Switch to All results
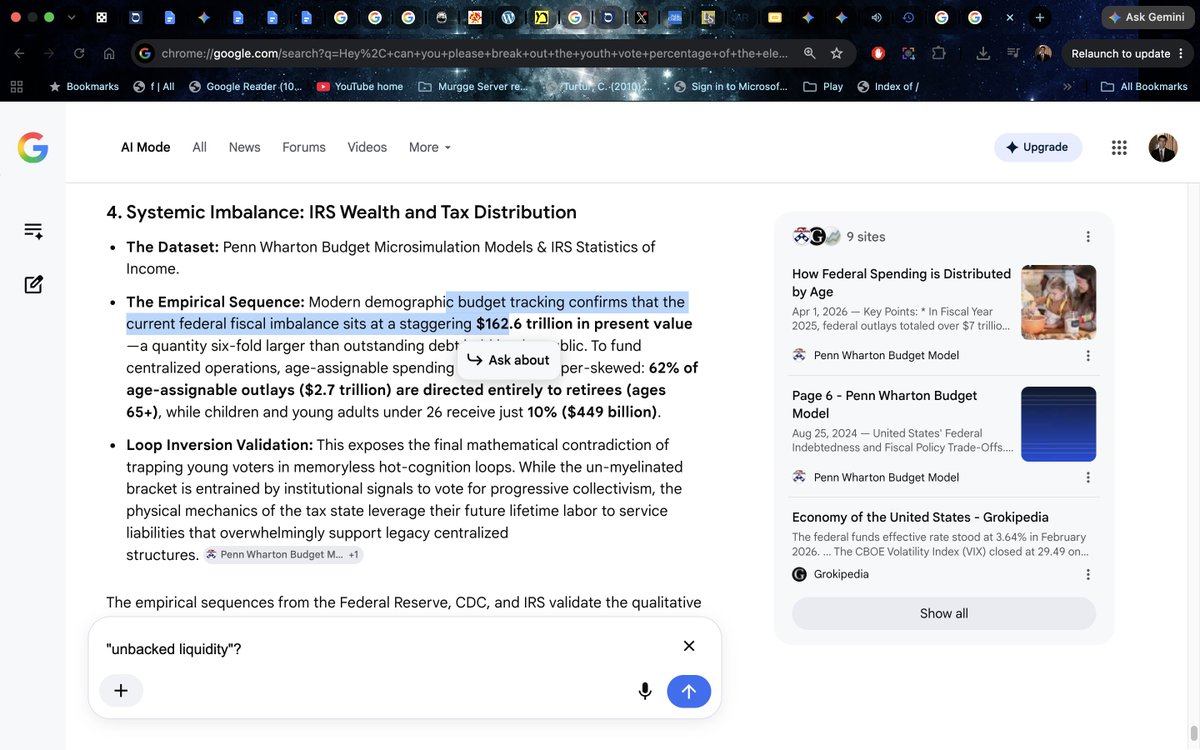 pyautogui.click(x=200, y=147)
